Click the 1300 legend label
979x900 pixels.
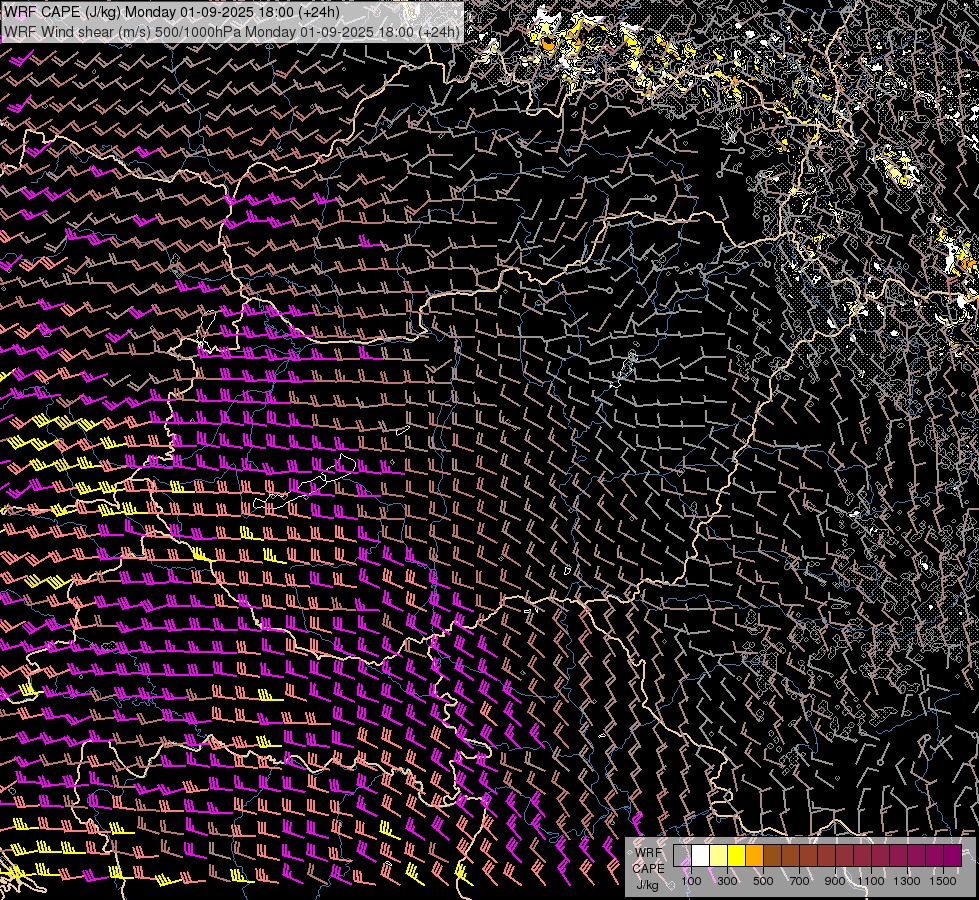(907, 881)
